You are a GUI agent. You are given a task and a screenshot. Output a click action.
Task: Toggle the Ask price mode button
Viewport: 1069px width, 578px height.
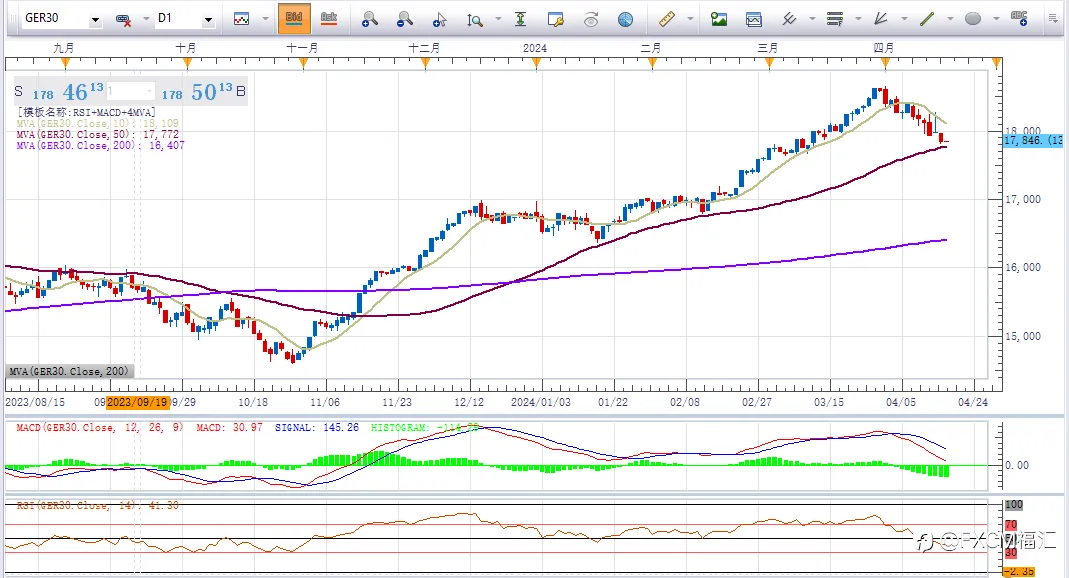[329, 18]
